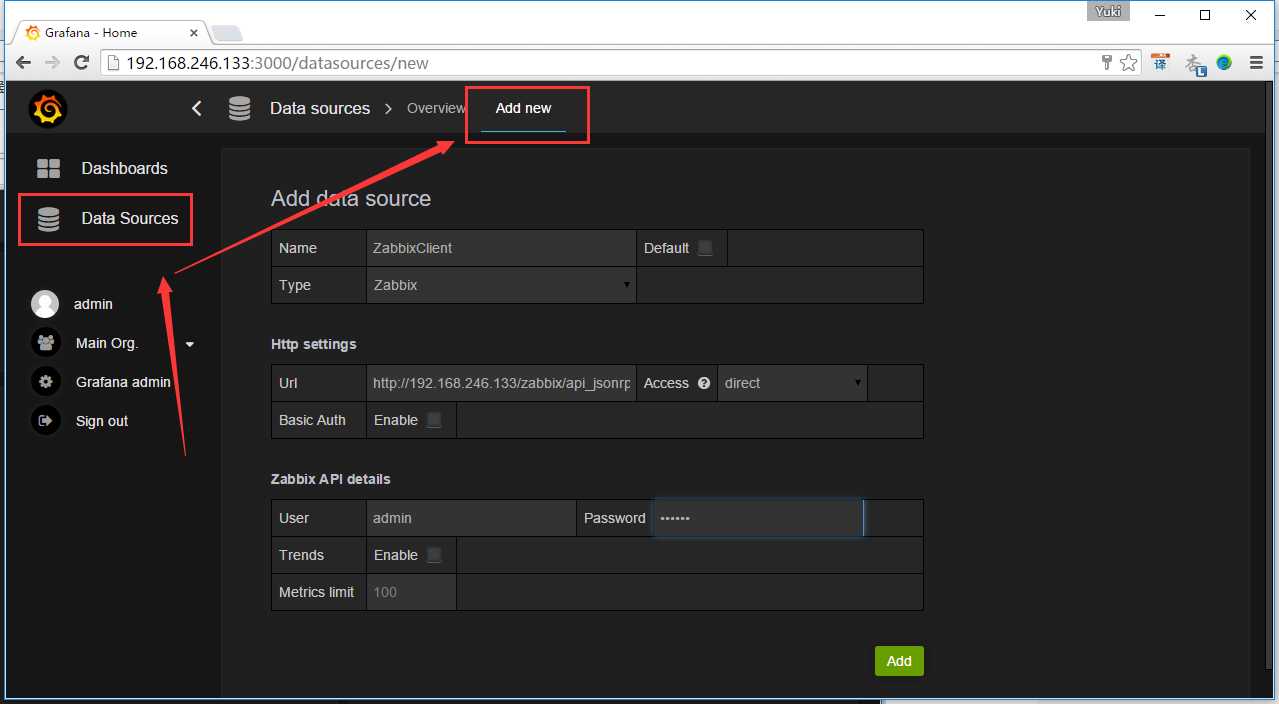The width and height of the screenshot is (1279, 704).
Task: Click the Grafana logo icon
Action: 47,109
